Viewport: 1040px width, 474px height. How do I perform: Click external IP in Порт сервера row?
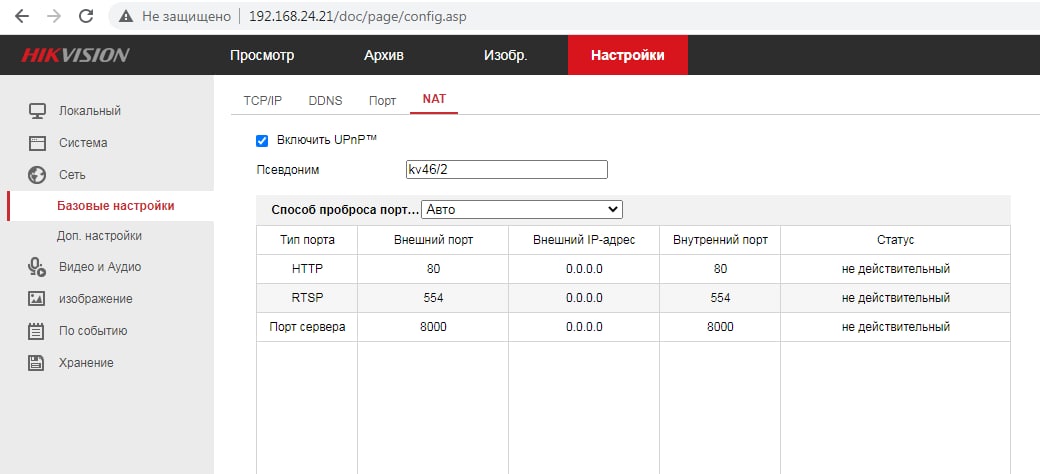point(584,327)
